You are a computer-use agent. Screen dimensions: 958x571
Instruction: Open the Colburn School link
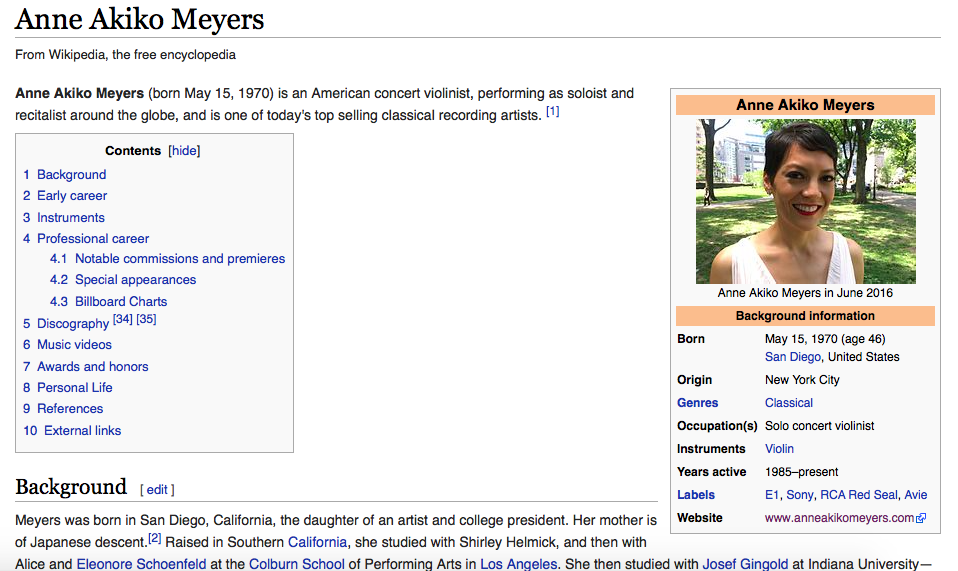pos(296,564)
